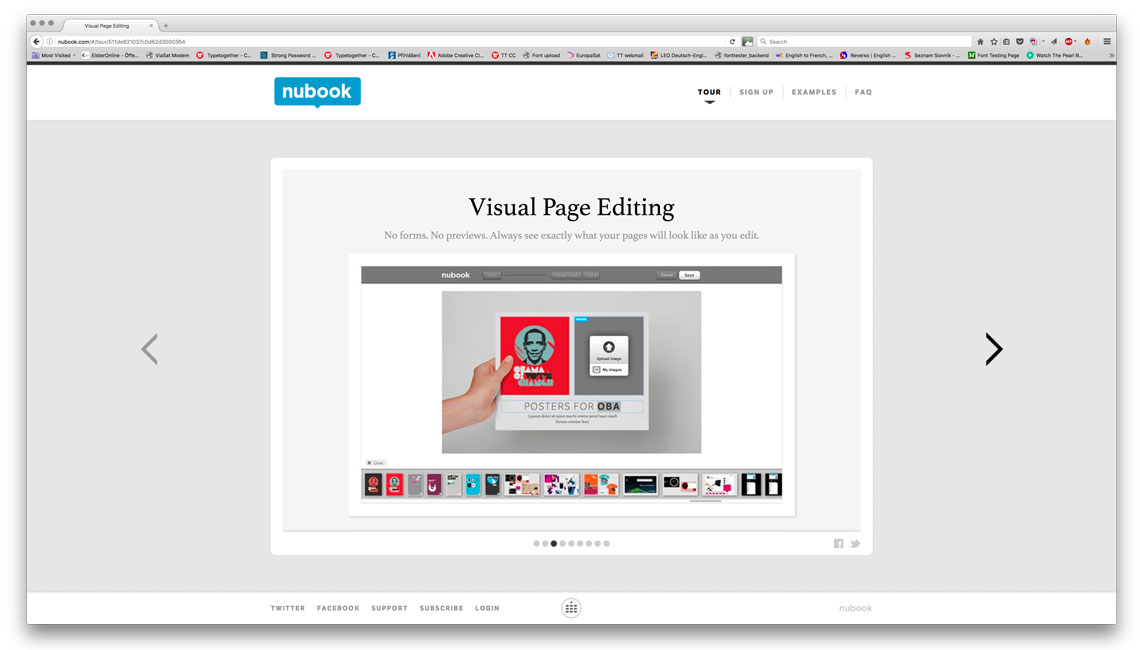1140x650 pixels.
Task: Show more bookmarks with double chevron
Action: pos(1112,55)
